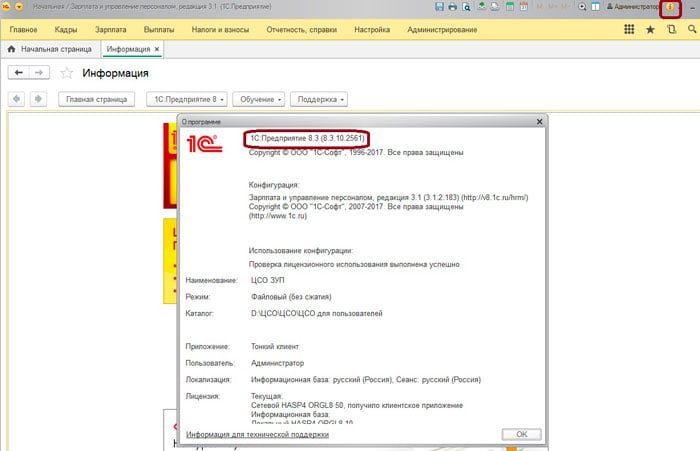Click the save diskette icon in title bar

(x=440, y=7)
